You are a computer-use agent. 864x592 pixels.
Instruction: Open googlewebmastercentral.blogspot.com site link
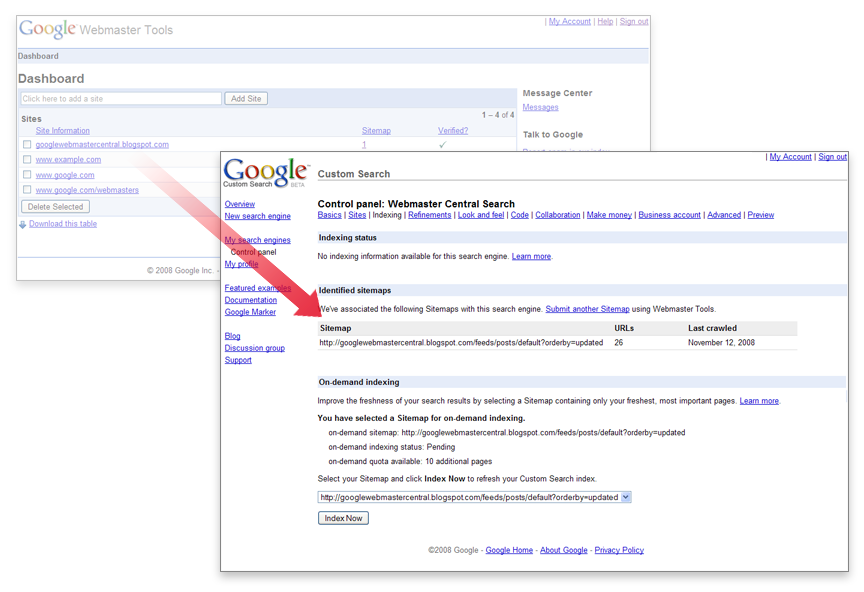102,144
